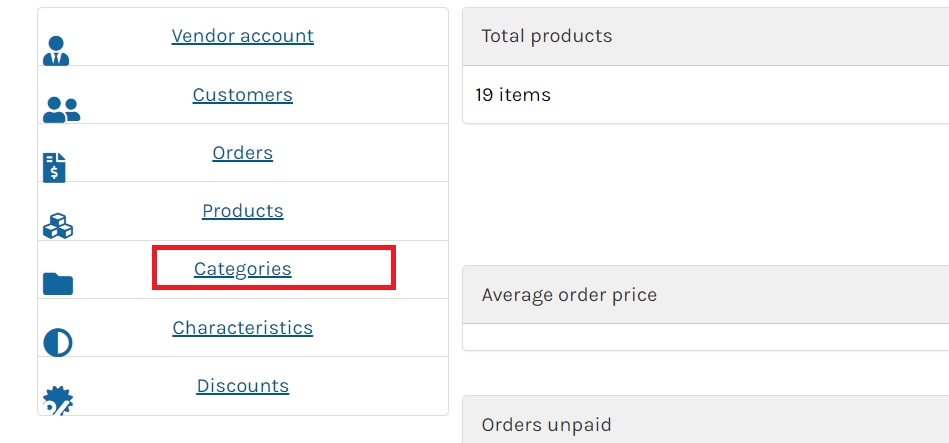This screenshot has height=443, width=949.
Task: Open the Vendor account link
Action: [x=243, y=36]
